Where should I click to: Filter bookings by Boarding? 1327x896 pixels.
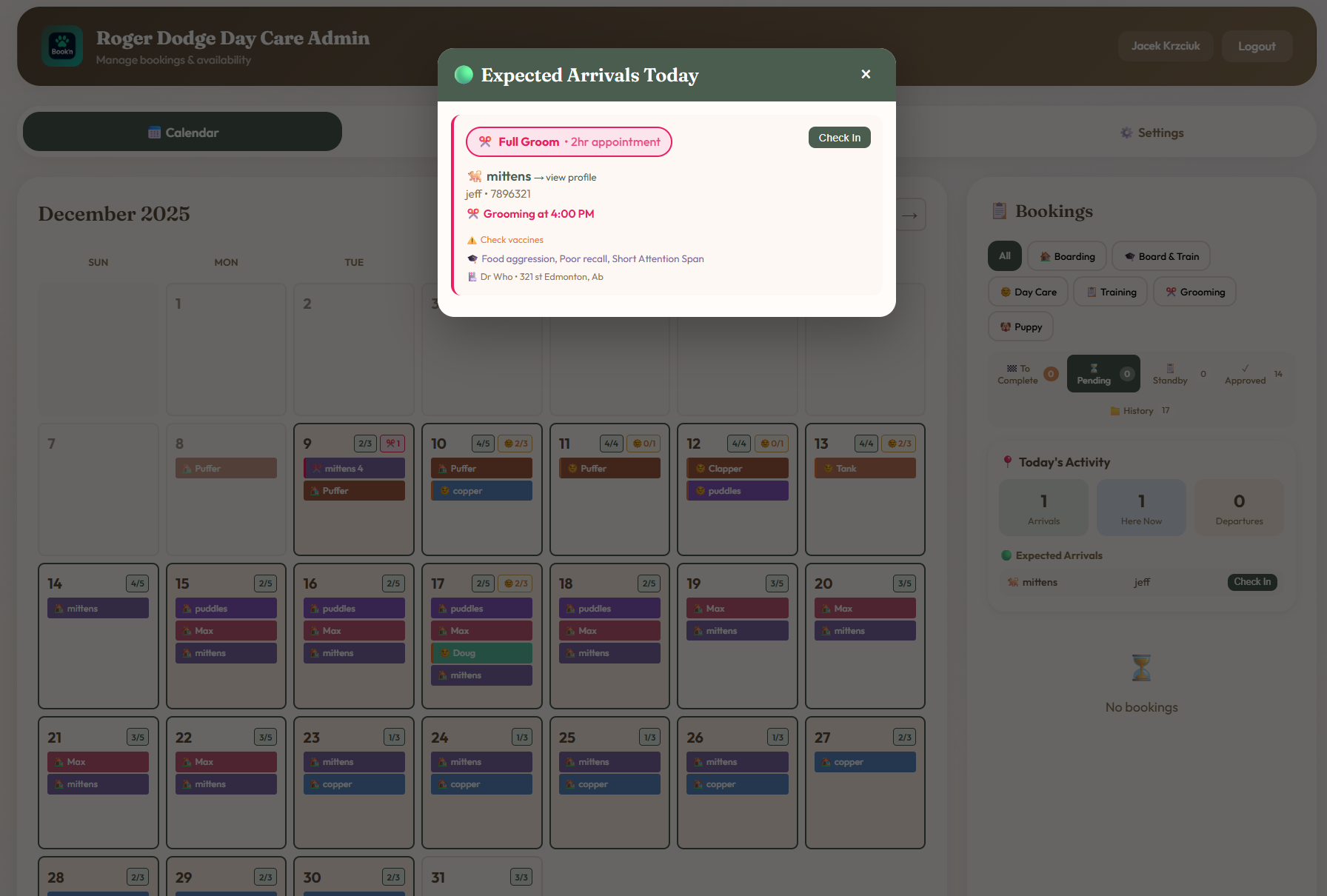click(1066, 256)
